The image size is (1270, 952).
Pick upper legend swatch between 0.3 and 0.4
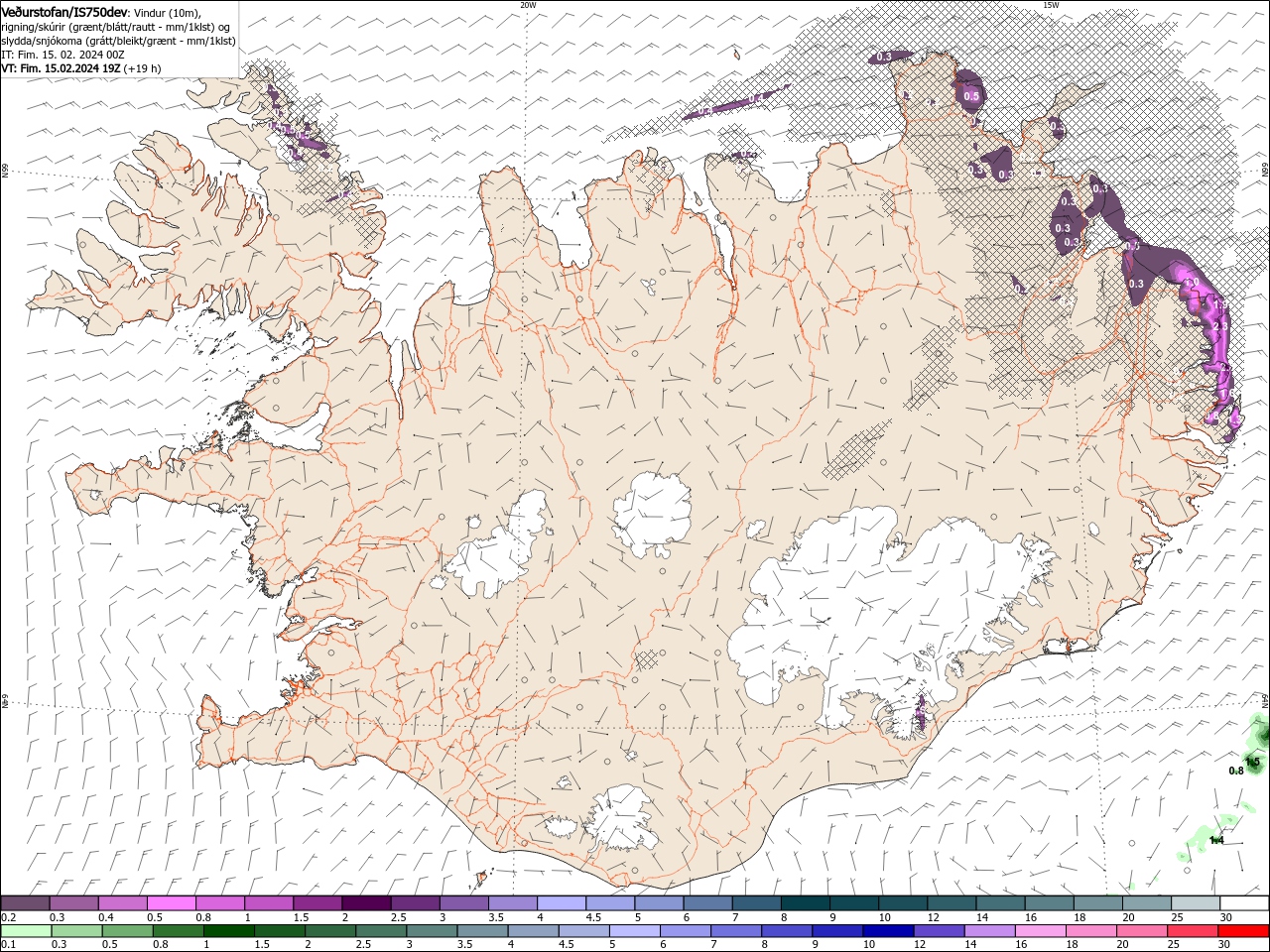point(73,903)
